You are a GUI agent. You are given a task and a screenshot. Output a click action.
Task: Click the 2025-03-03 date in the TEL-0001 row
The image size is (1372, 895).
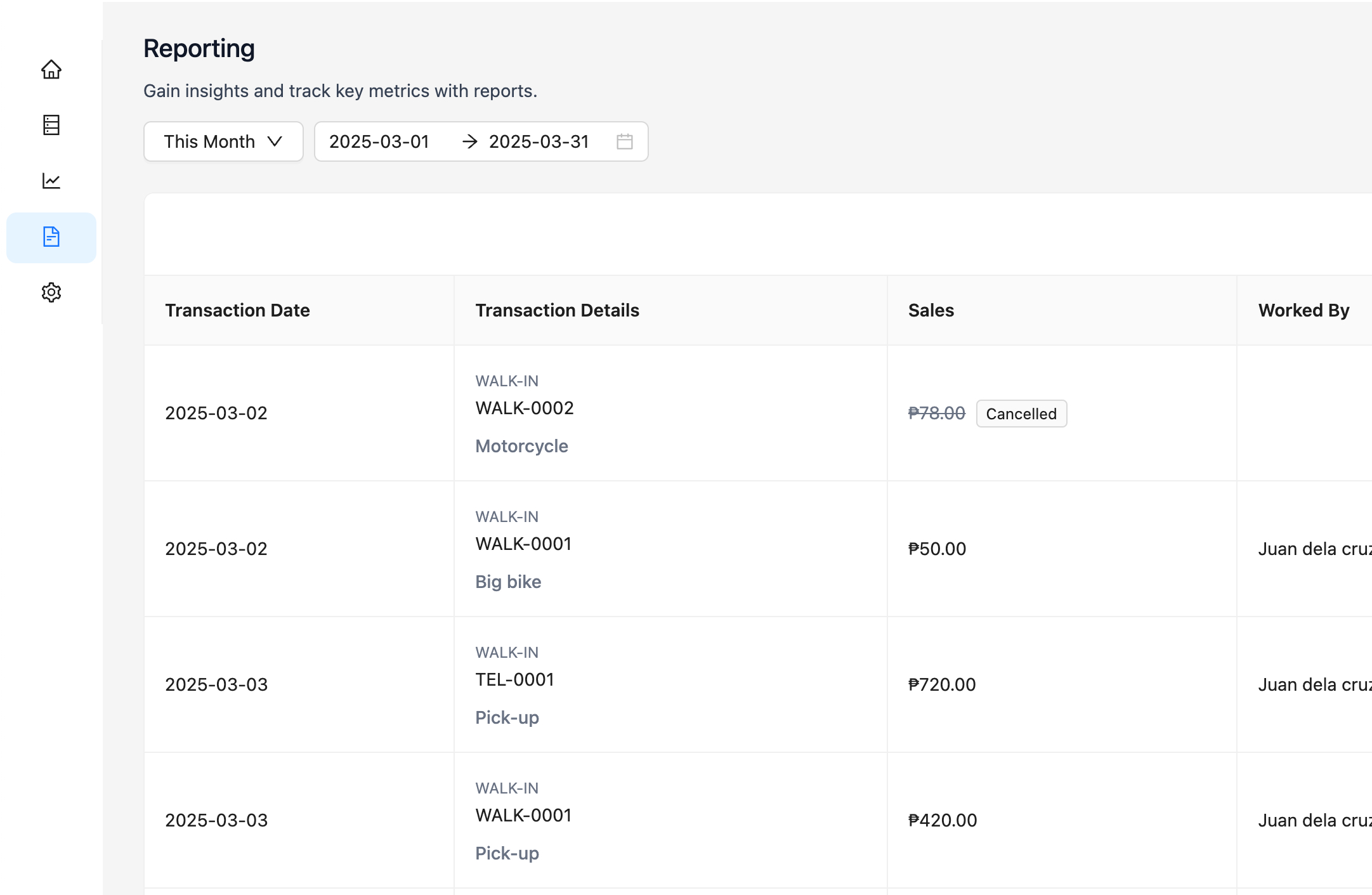[216, 684]
